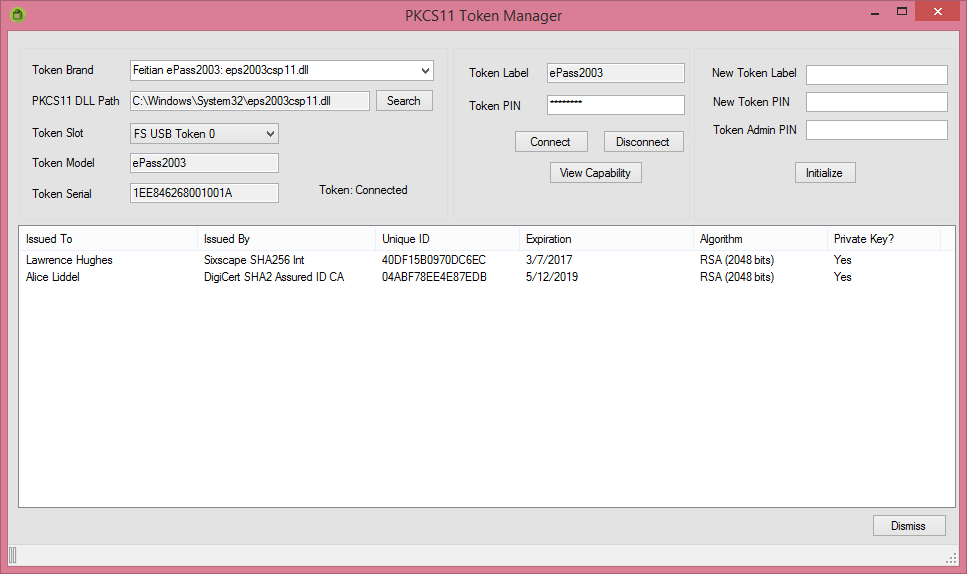
Task: Click the Token Label field showing ePass2003
Action: (x=615, y=73)
